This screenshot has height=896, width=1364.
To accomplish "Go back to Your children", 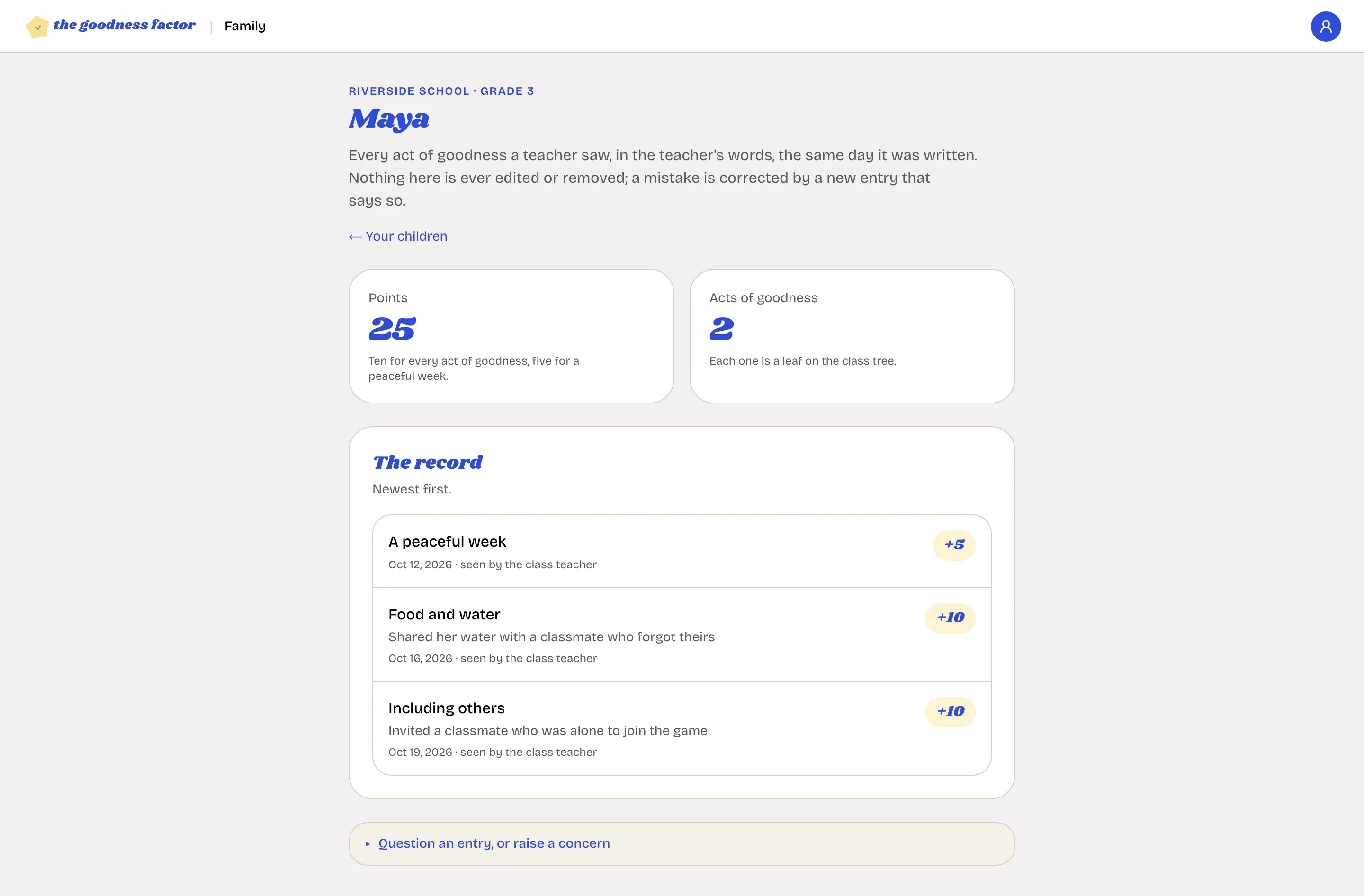I will pyautogui.click(x=398, y=236).
